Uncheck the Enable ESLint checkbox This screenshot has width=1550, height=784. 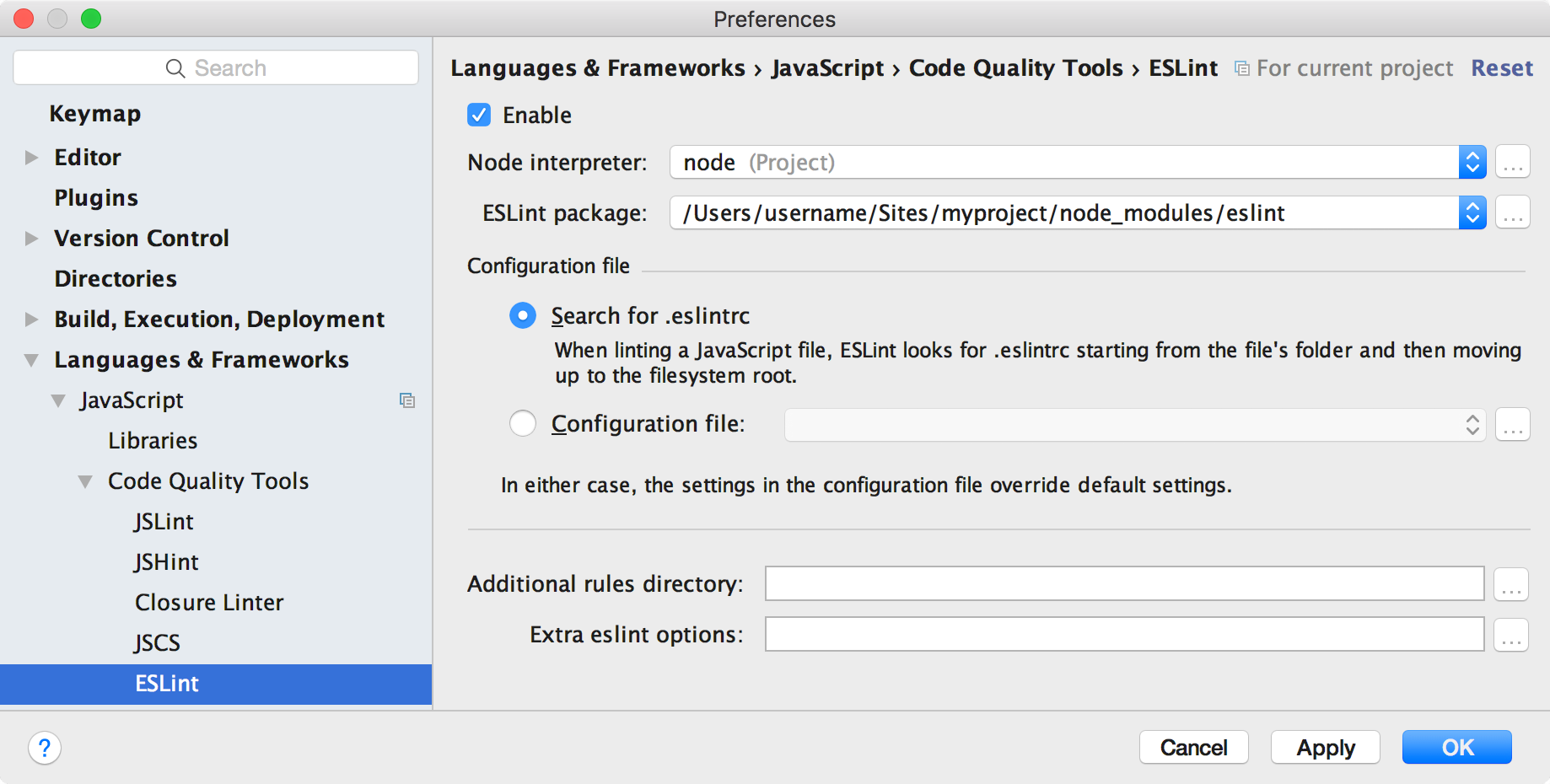click(x=479, y=115)
